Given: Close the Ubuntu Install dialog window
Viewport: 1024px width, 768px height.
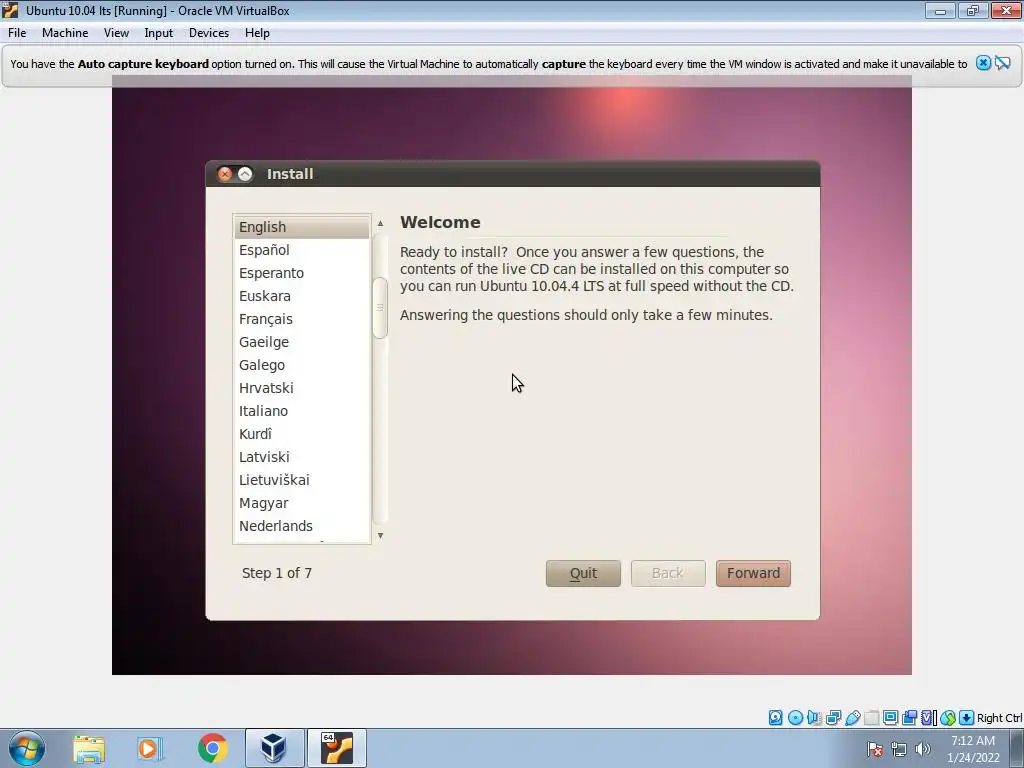Looking at the screenshot, I should pyautogui.click(x=225, y=174).
